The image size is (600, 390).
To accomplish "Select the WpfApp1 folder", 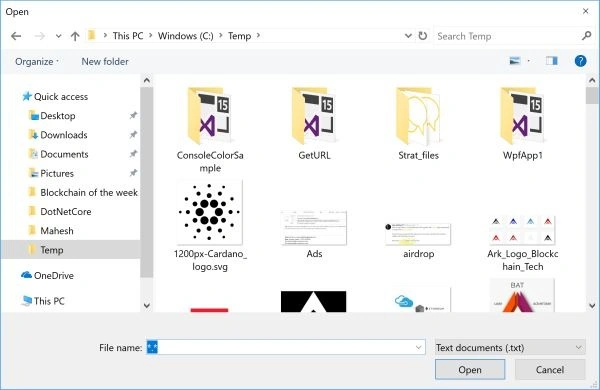I will [522, 124].
